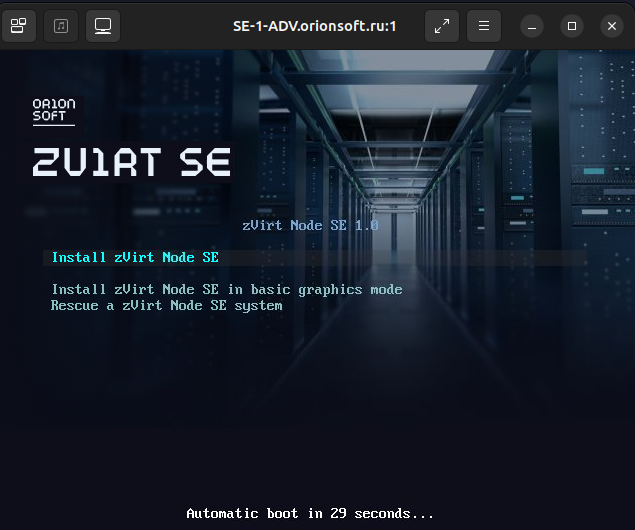
Task: Maximize the viewer window
Action: (x=572, y=26)
